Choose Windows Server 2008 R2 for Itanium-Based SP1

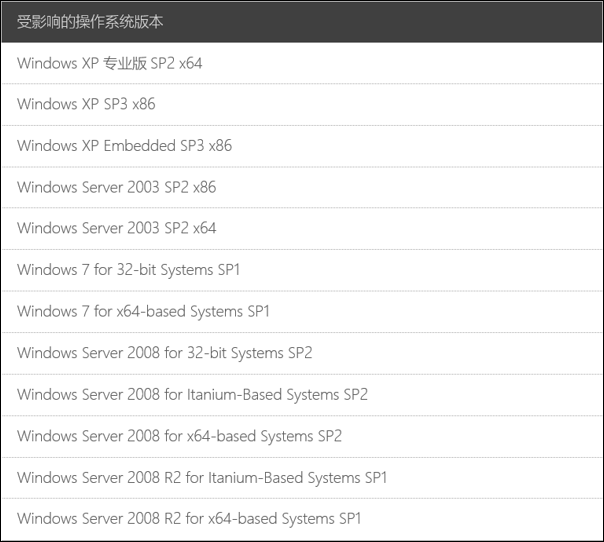(302, 478)
